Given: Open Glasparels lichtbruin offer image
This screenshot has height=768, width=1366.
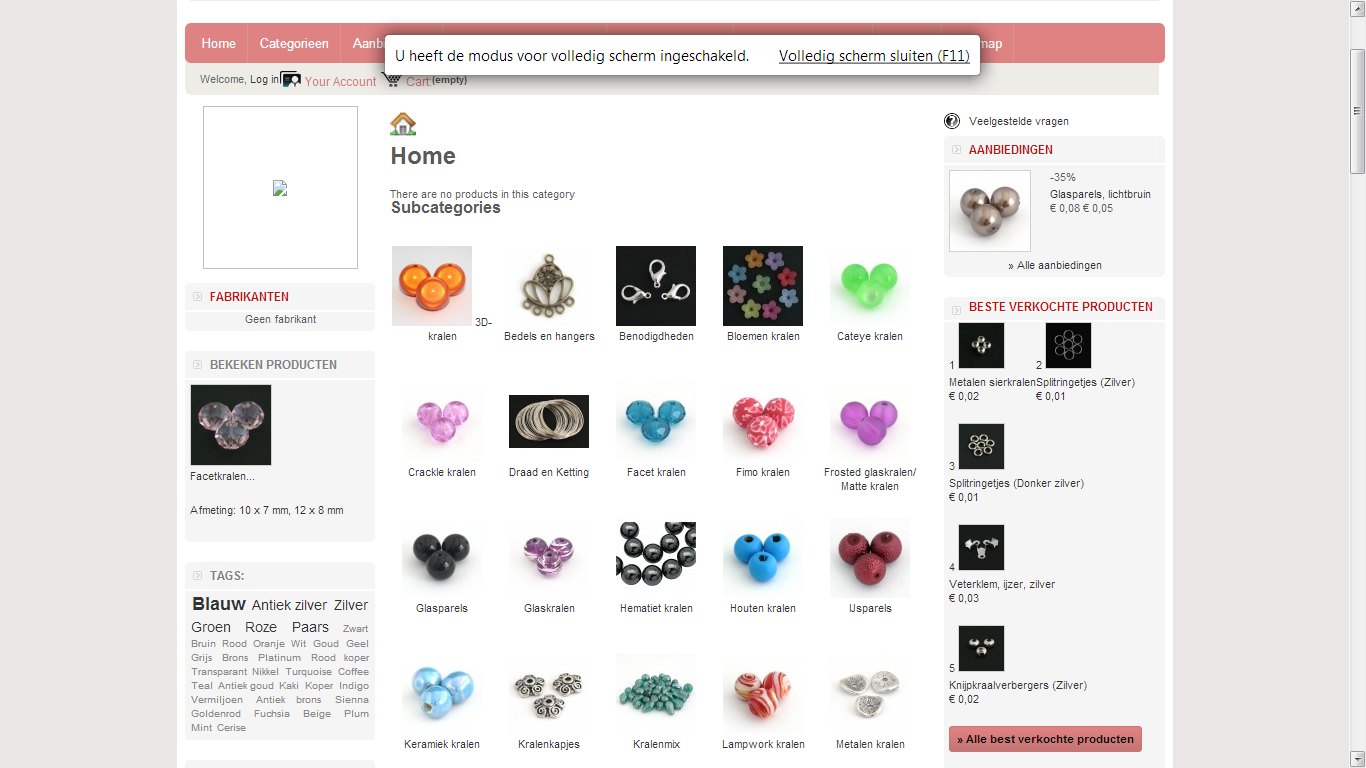Looking at the screenshot, I should point(990,211).
